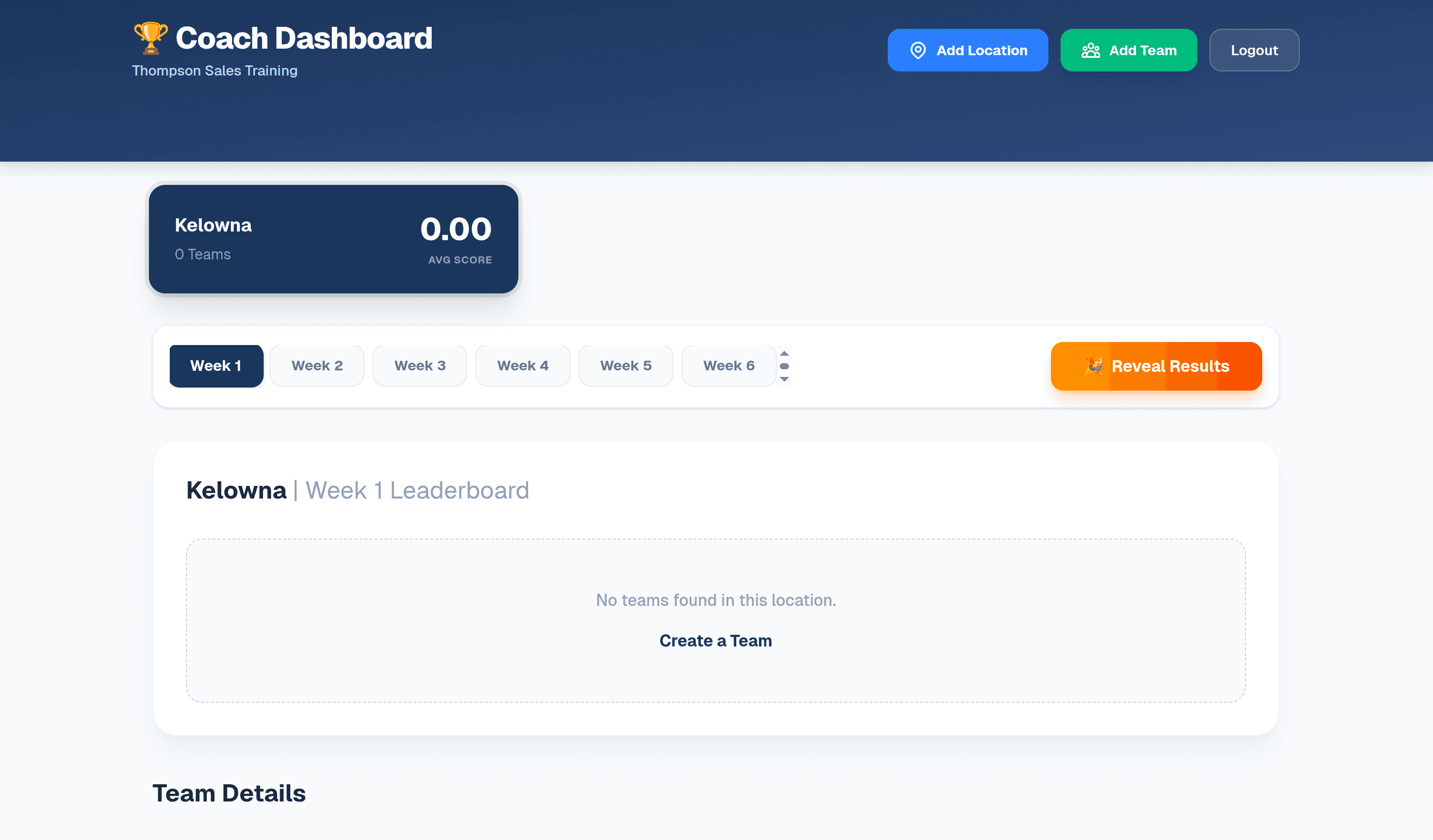The image size is (1433, 840).
Task: Select the Week 5 tab
Action: click(625, 366)
